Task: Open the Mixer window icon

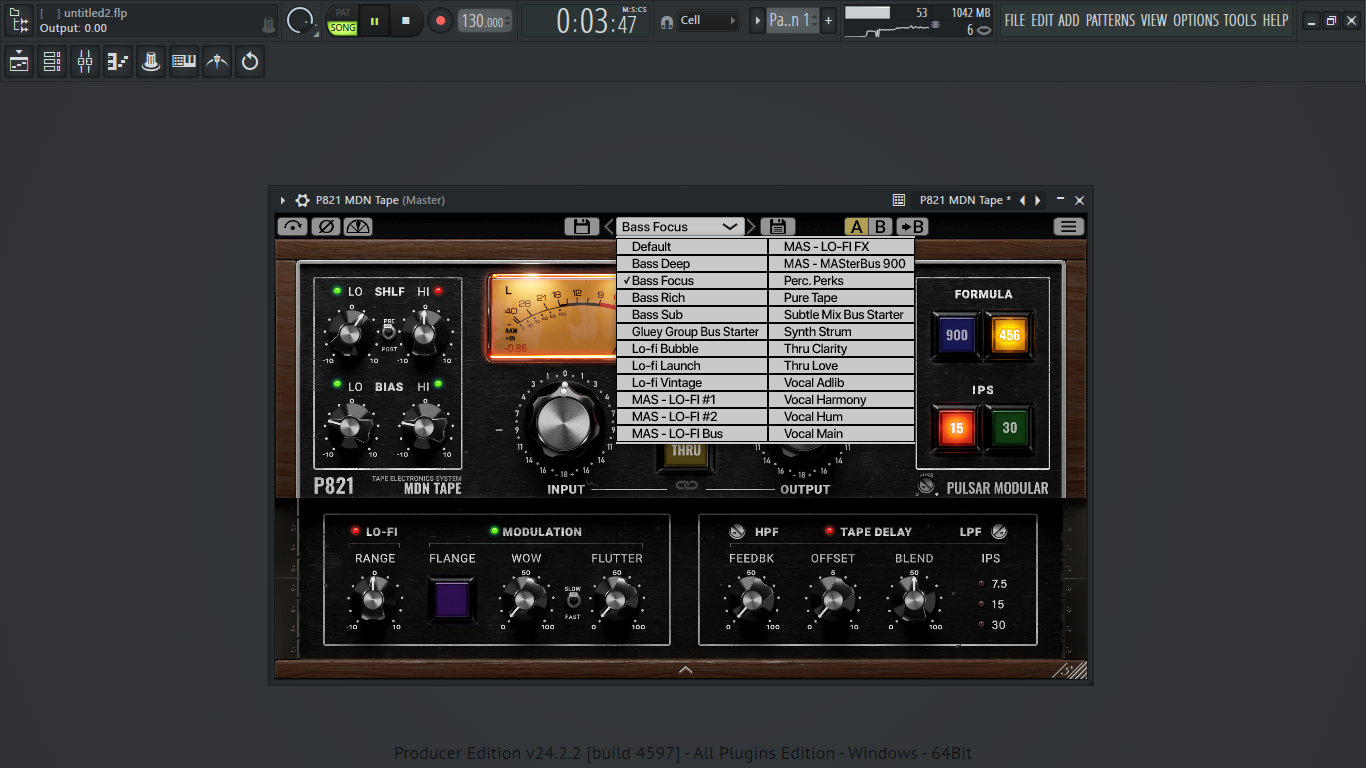Action: (85, 62)
